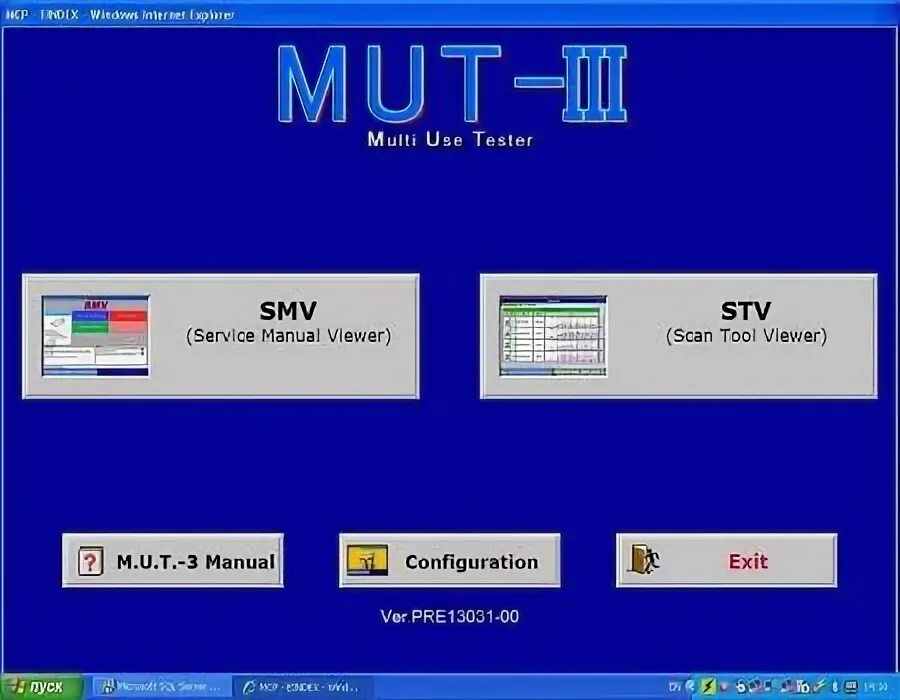Click the version text PRE13031-00
The width and height of the screenshot is (900, 700).
[x=449, y=617]
